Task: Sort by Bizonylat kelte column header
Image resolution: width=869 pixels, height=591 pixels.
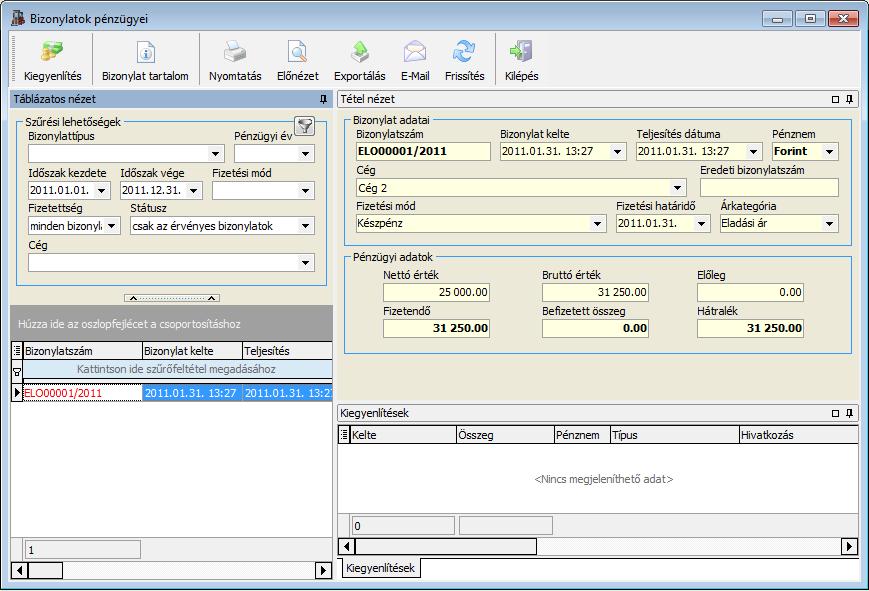Action: [192, 350]
